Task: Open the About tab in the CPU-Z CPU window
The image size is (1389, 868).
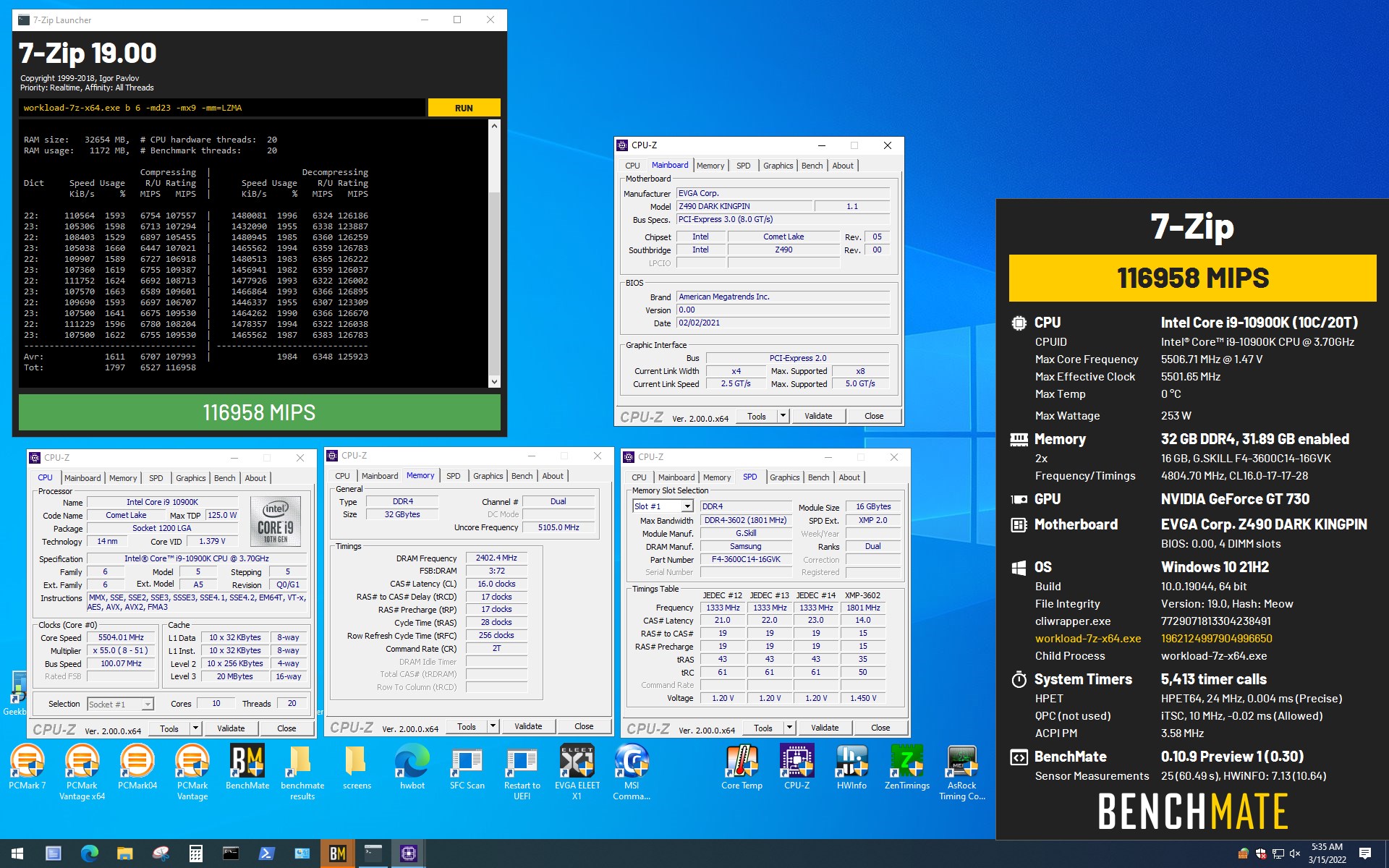Action: tap(255, 478)
